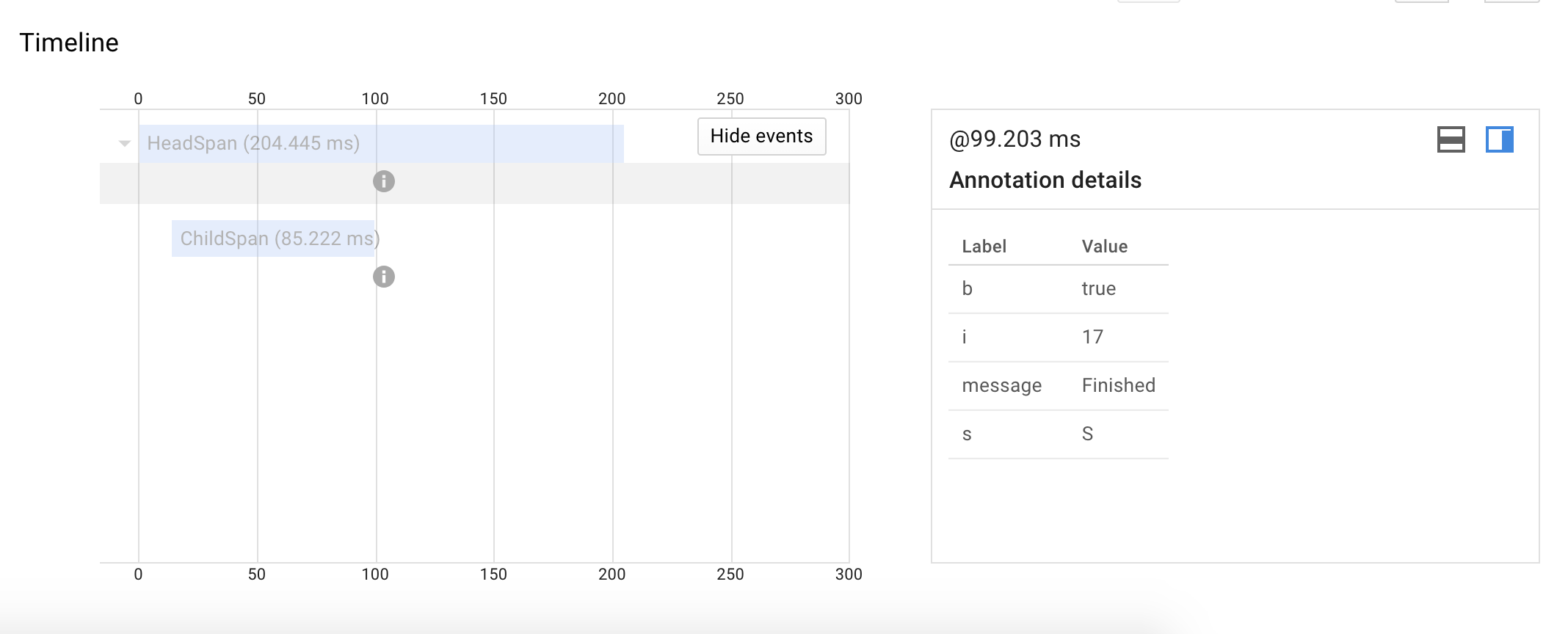Switch details panel to right-side layout
Image resolution: width=1568 pixels, height=634 pixels.
coord(1499,139)
